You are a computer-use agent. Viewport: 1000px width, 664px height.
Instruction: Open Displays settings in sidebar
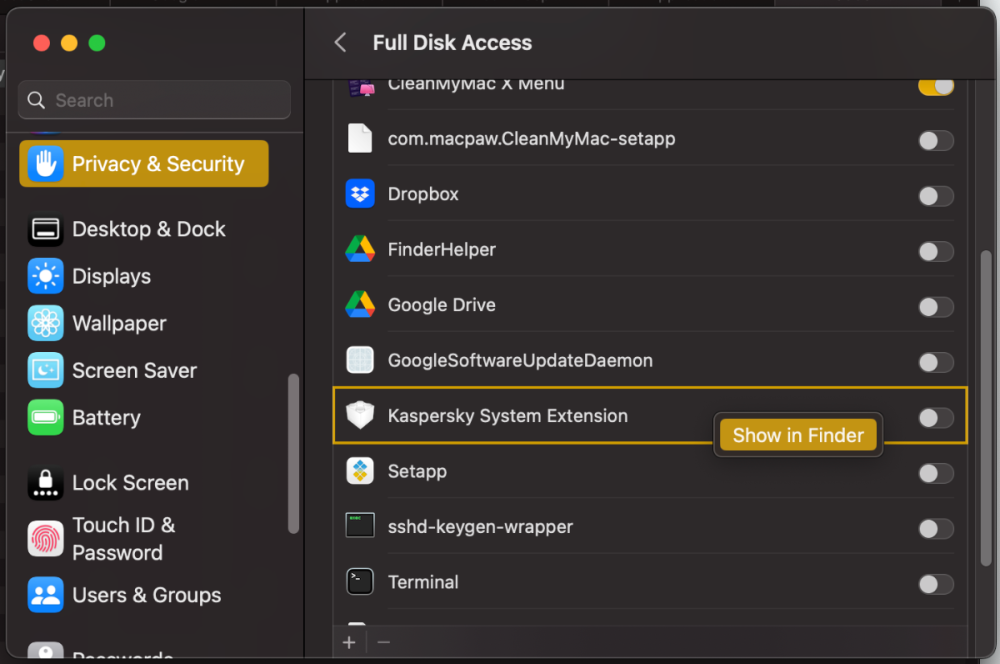(111, 276)
